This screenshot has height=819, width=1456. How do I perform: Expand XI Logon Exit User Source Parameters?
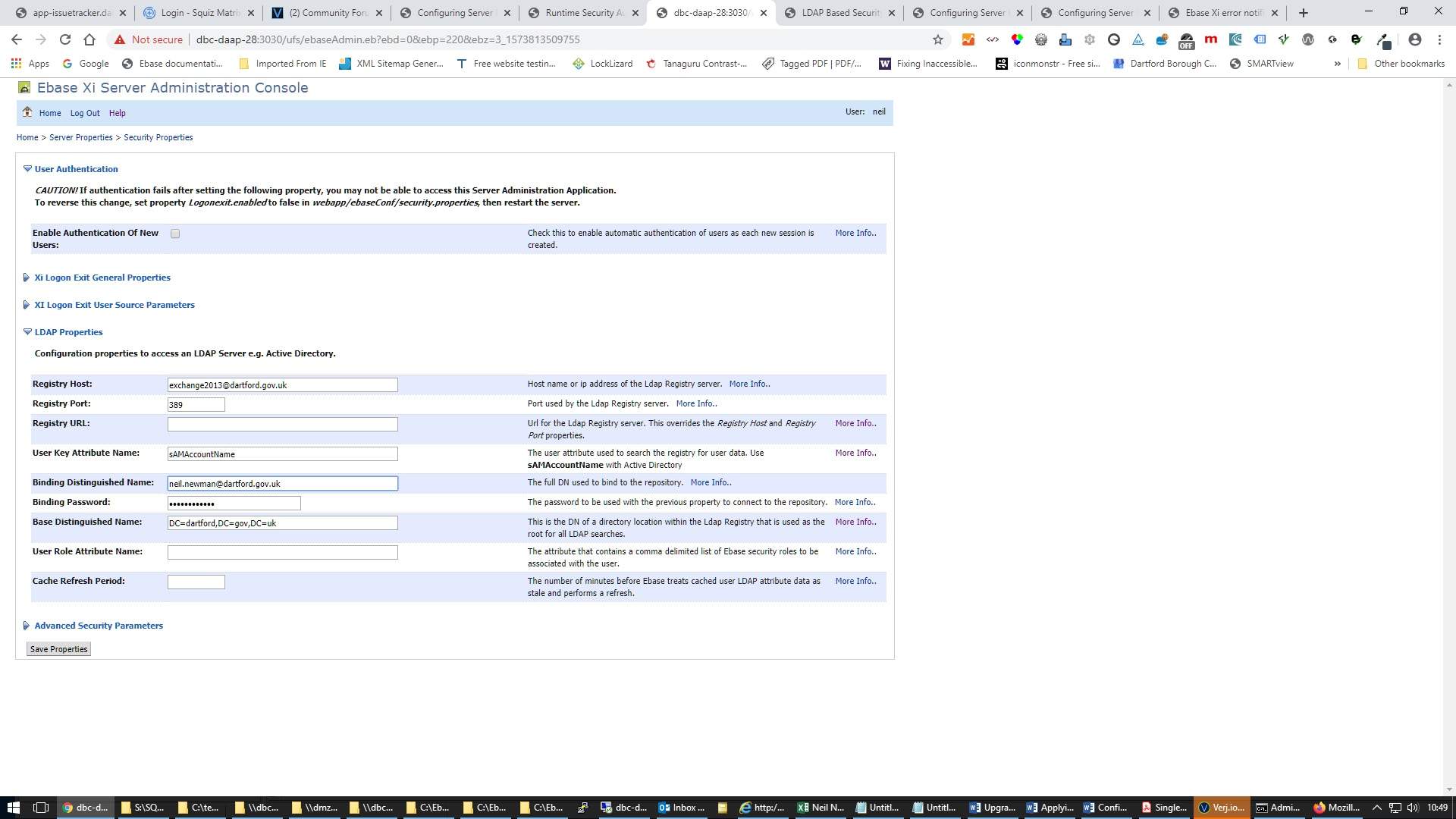[x=114, y=305]
